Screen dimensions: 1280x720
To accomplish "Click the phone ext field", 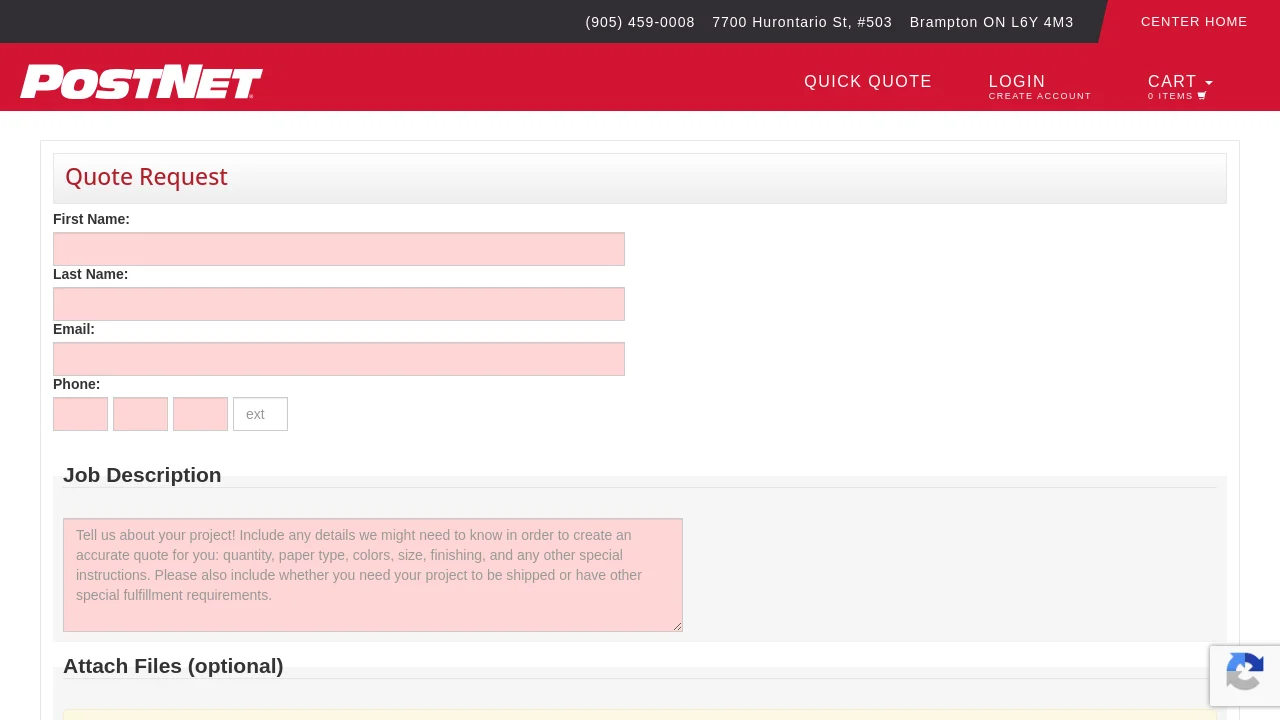I will tap(260, 414).
